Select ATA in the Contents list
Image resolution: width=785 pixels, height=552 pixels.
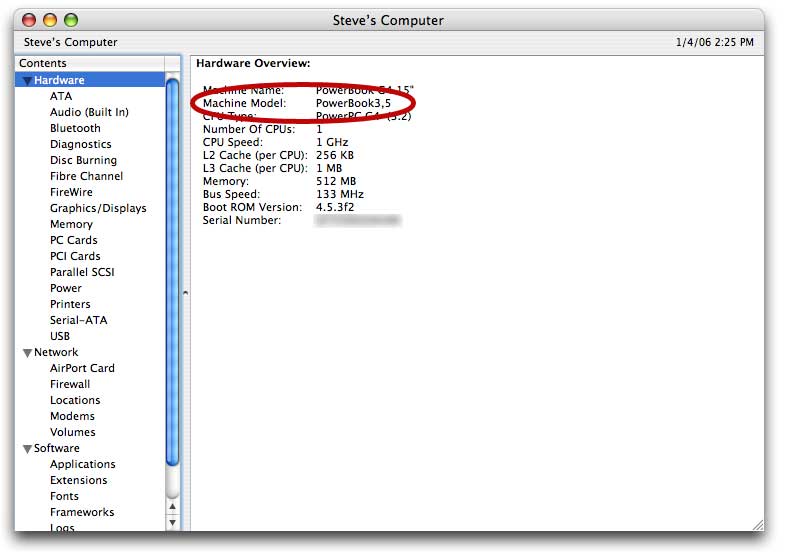(x=61, y=96)
